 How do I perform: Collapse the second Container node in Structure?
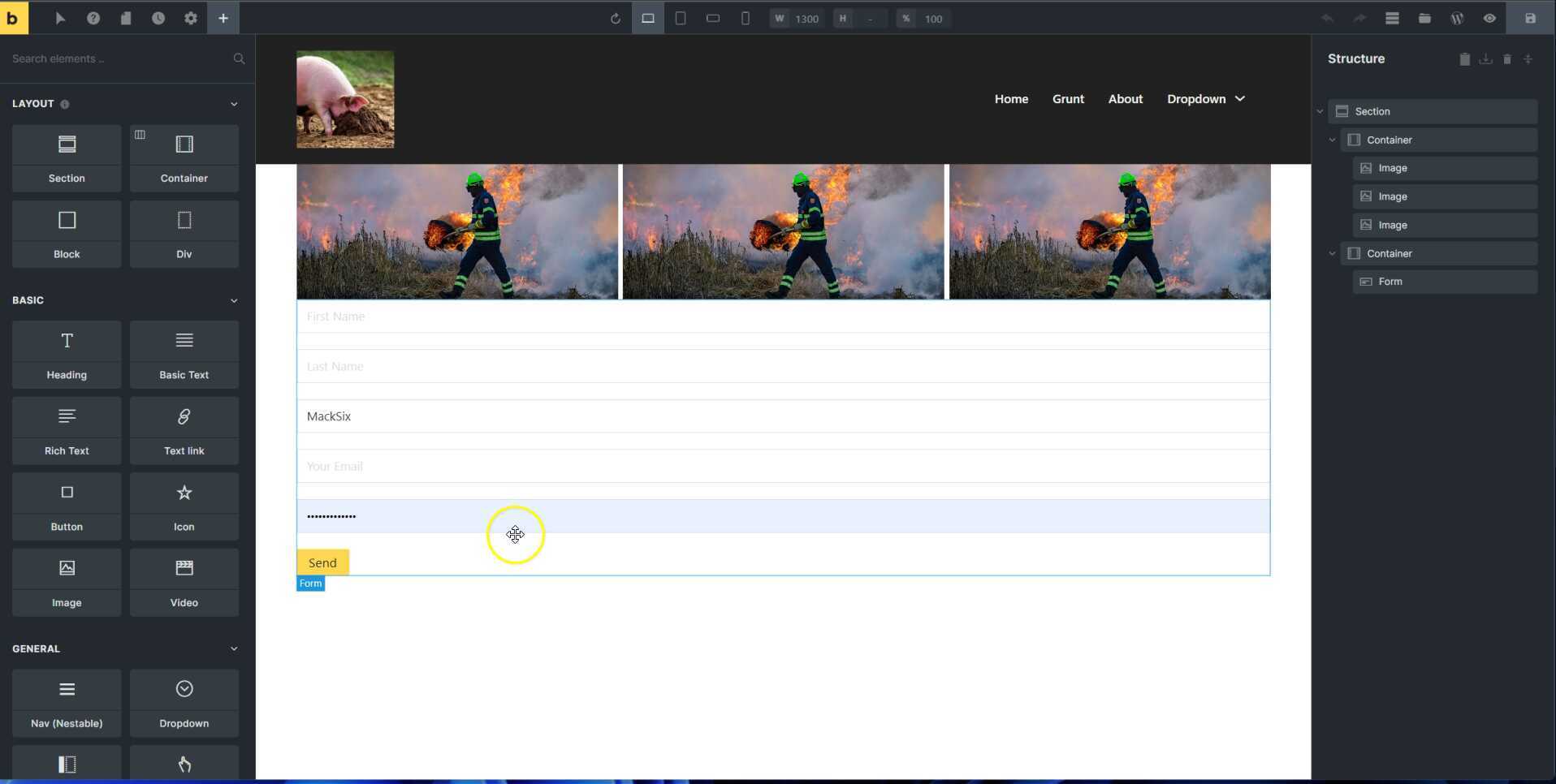[x=1332, y=253]
